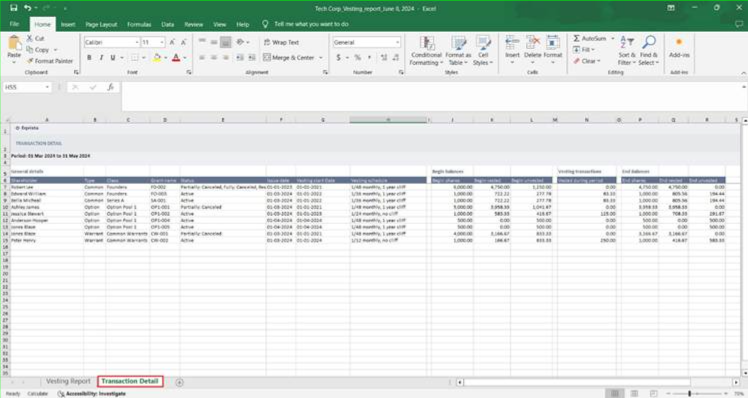This screenshot has height=398, width=748.
Task: Click Merge & Center
Action: pos(289,58)
